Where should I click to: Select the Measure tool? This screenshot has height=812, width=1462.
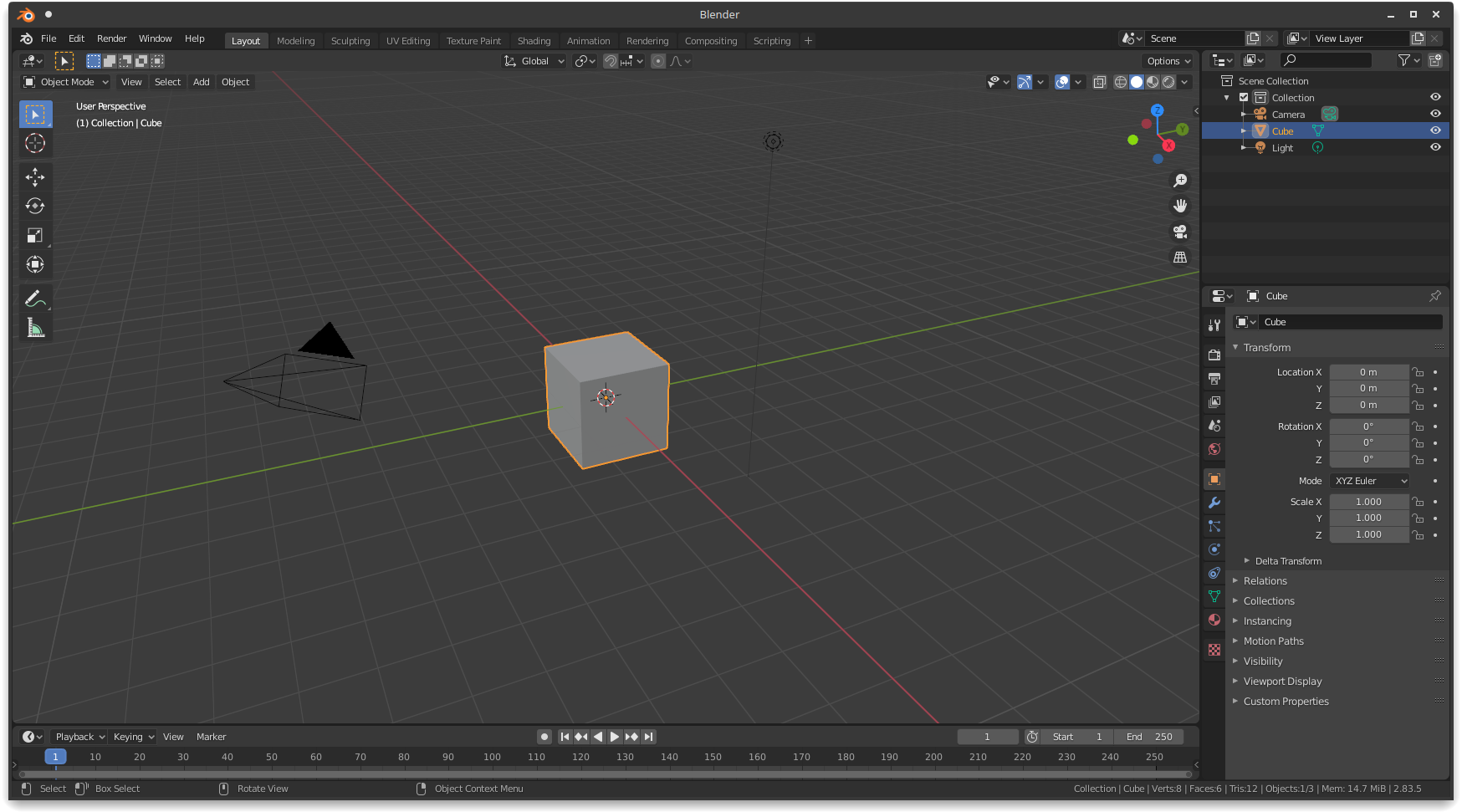tap(35, 327)
